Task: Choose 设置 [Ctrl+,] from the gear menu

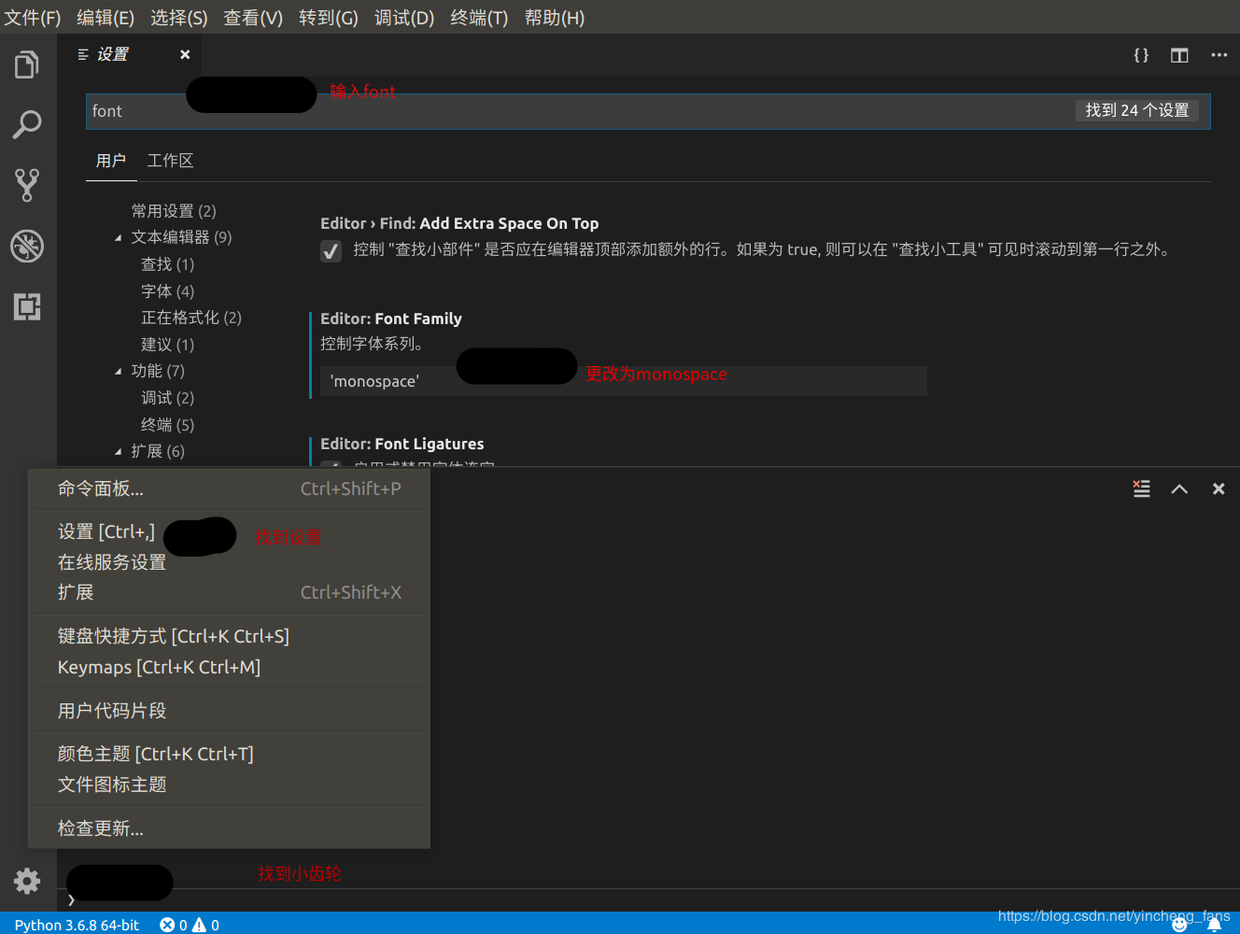Action: tap(230, 532)
